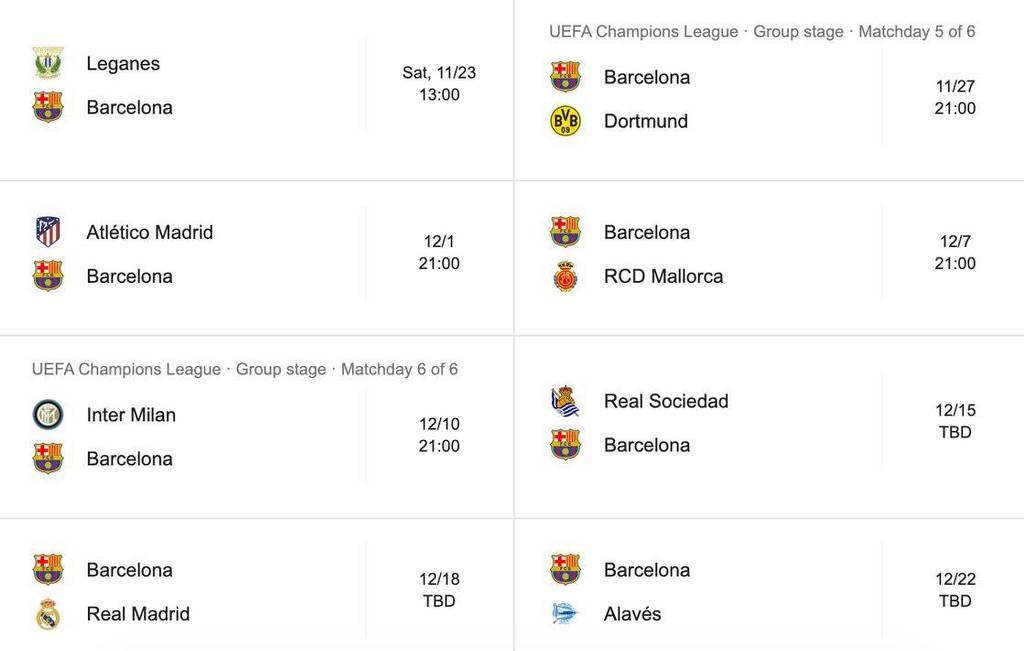Click the Inter Milan logo
The image size is (1024, 651).
click(48, 415)
